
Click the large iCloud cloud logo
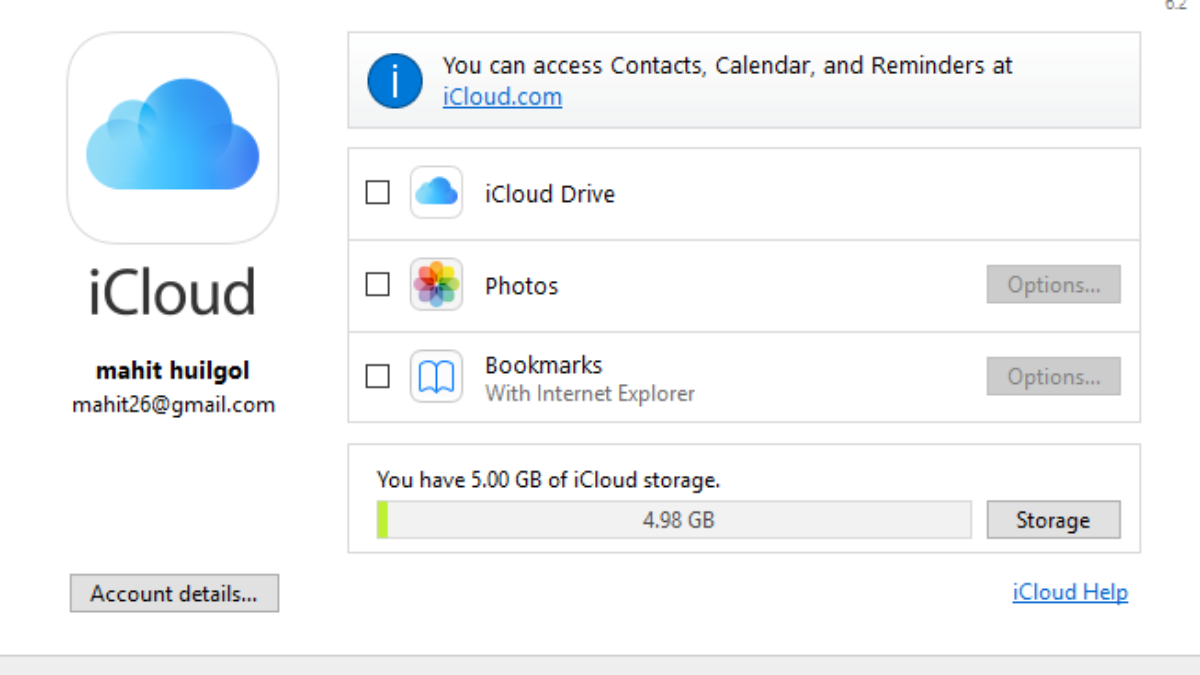(172, 138)
